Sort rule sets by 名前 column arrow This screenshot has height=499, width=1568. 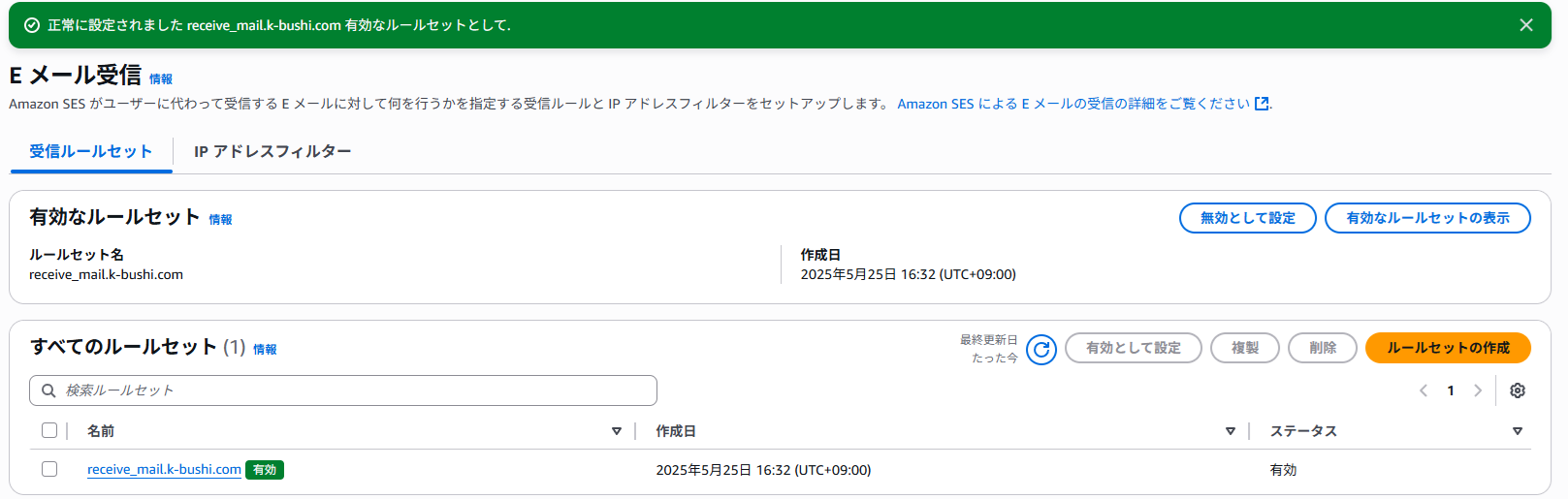[x=617, y=431]
